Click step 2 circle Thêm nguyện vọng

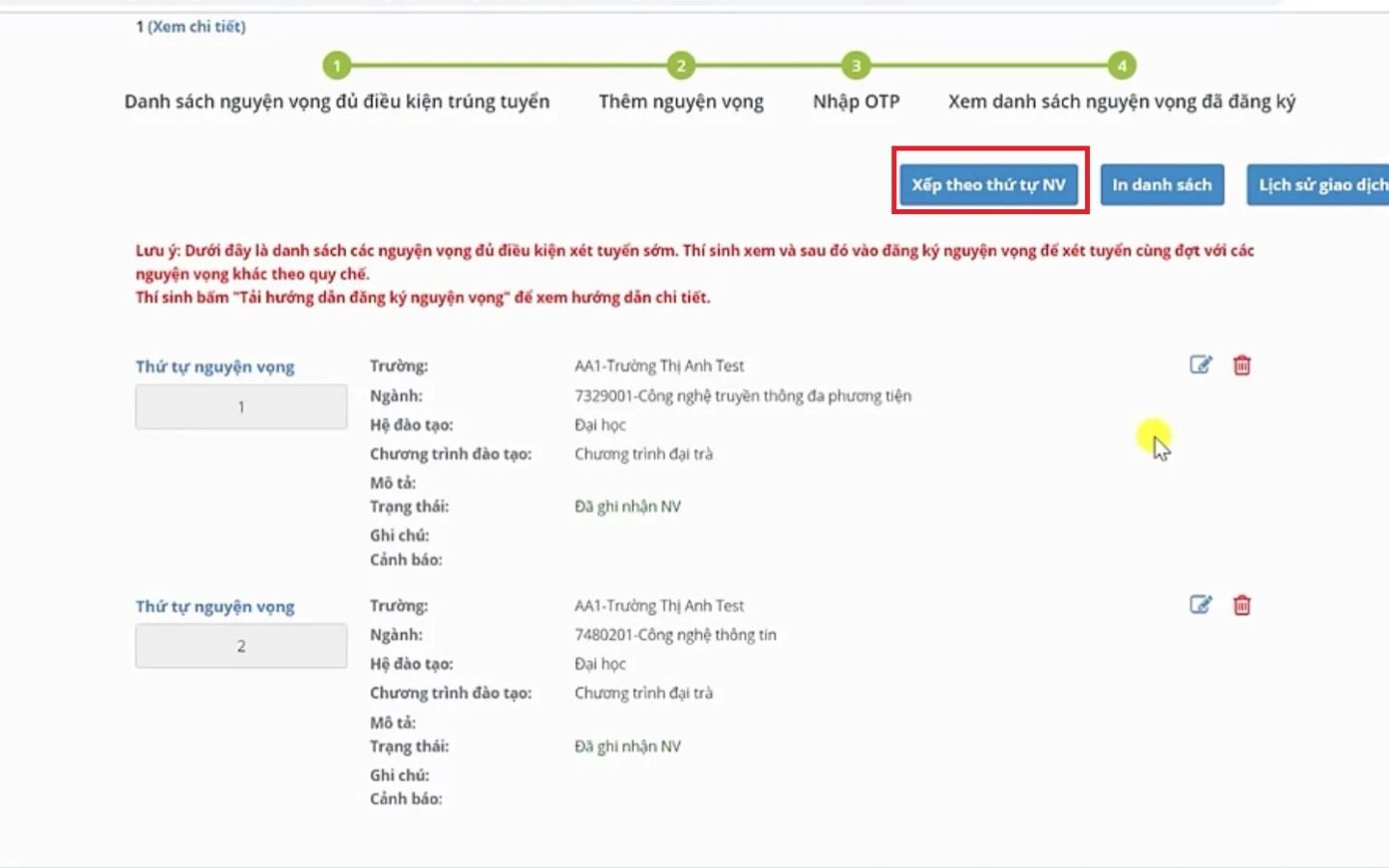pyautogui.click(x=681, y=66)
